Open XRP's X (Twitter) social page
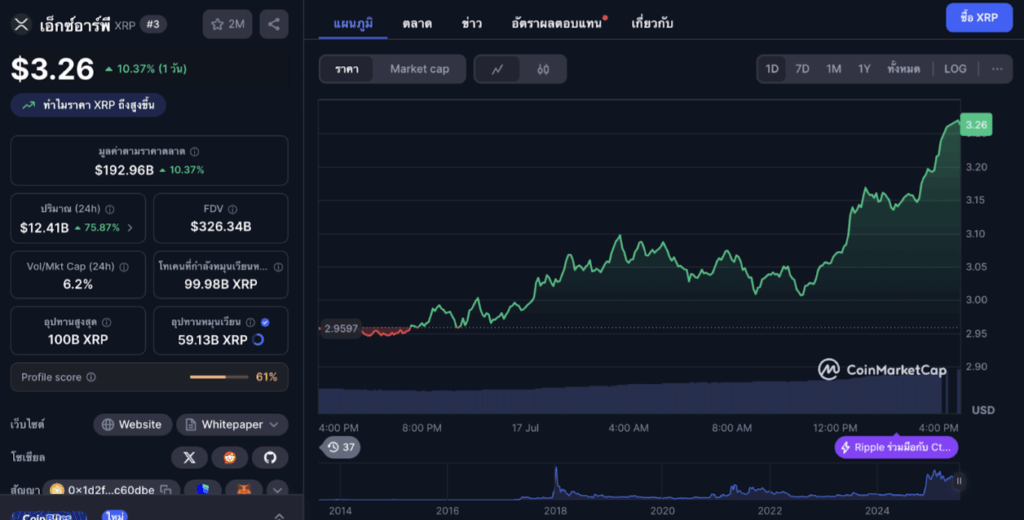Viewport: 1024px width, 520px height. tap(190, 457)
